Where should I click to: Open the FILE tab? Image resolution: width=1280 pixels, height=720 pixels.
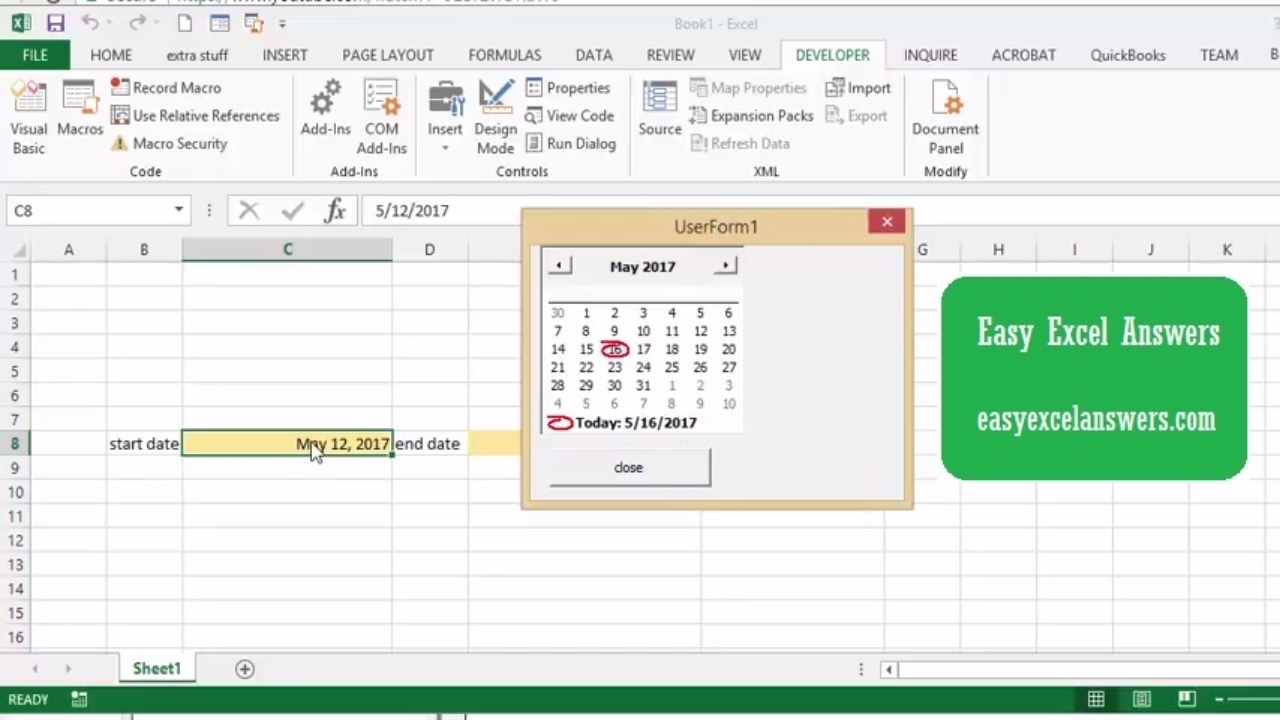[x=35, y=55]
